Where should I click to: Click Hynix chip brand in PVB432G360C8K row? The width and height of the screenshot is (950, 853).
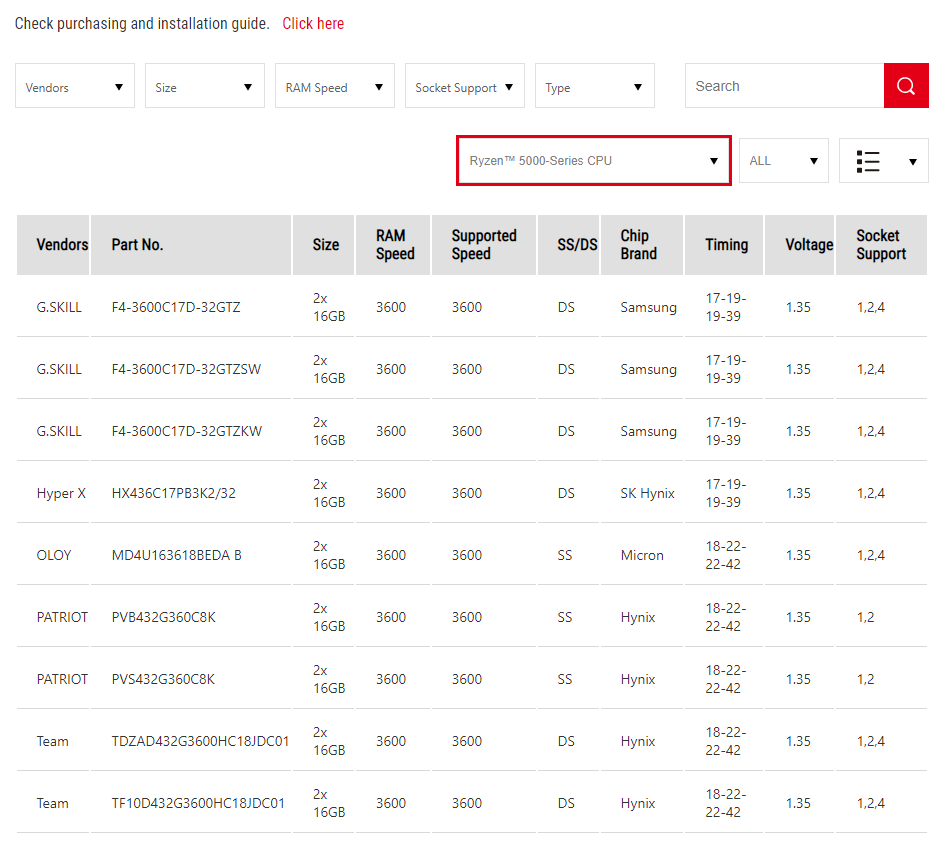(638, 617)
